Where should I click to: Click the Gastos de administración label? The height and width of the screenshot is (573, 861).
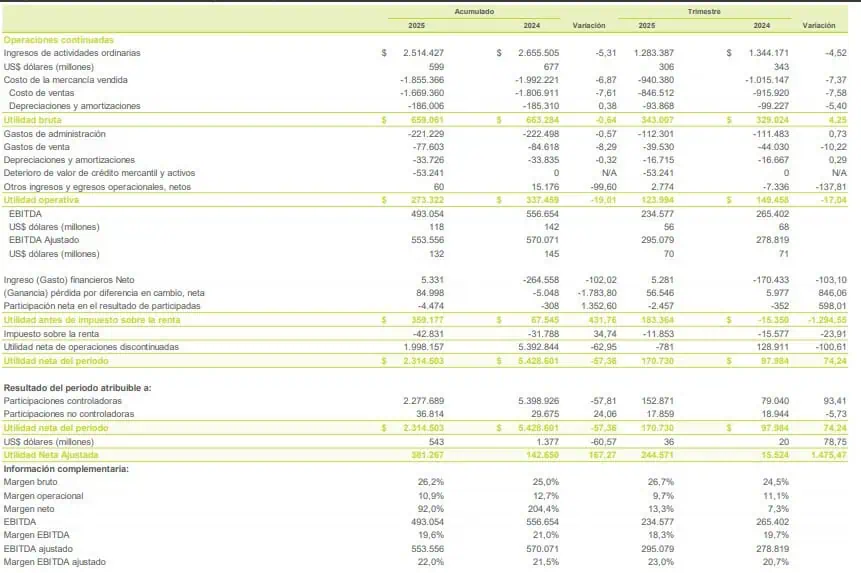(54, 134)
